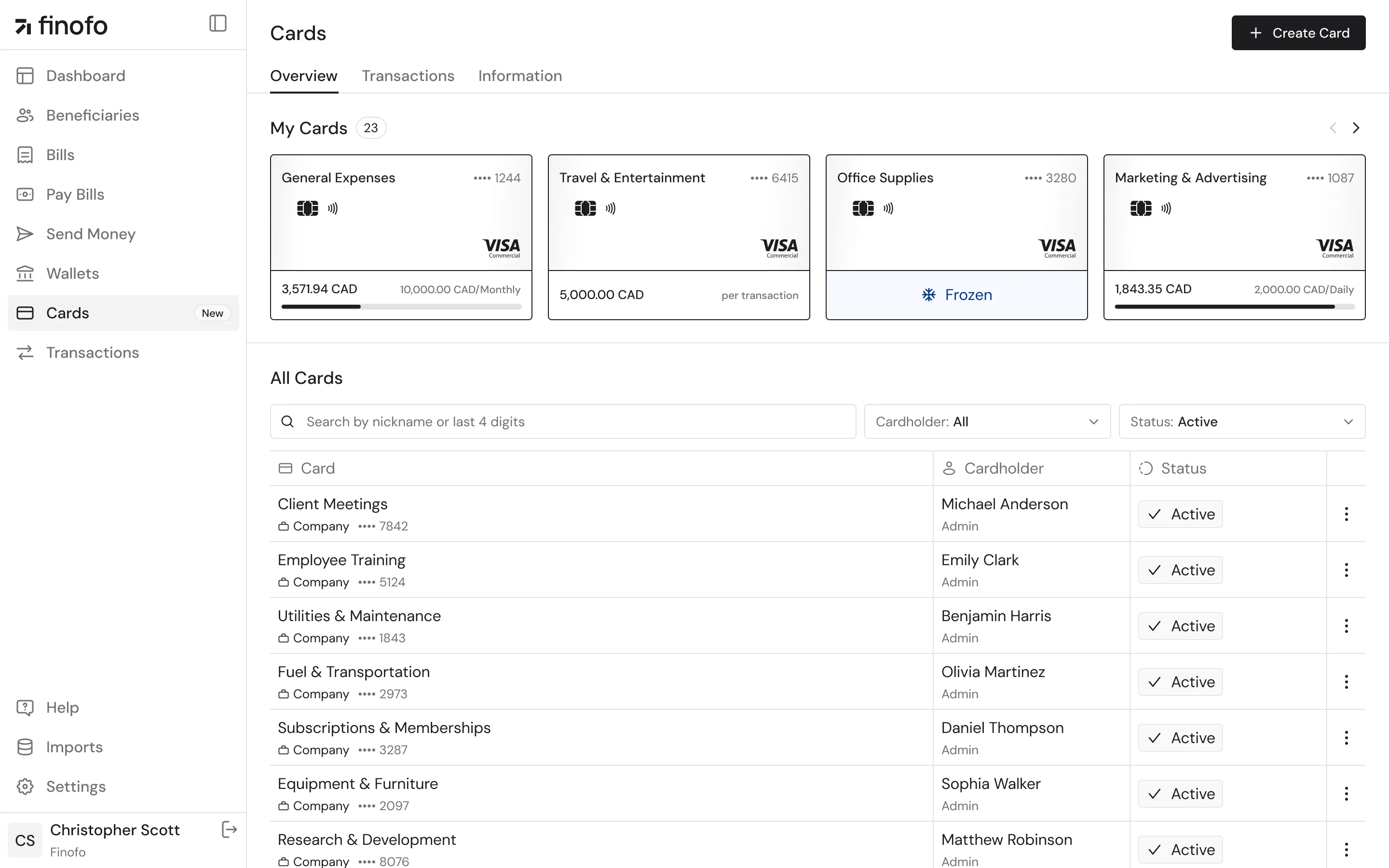Open the Imports section

[x=75, y=747]
